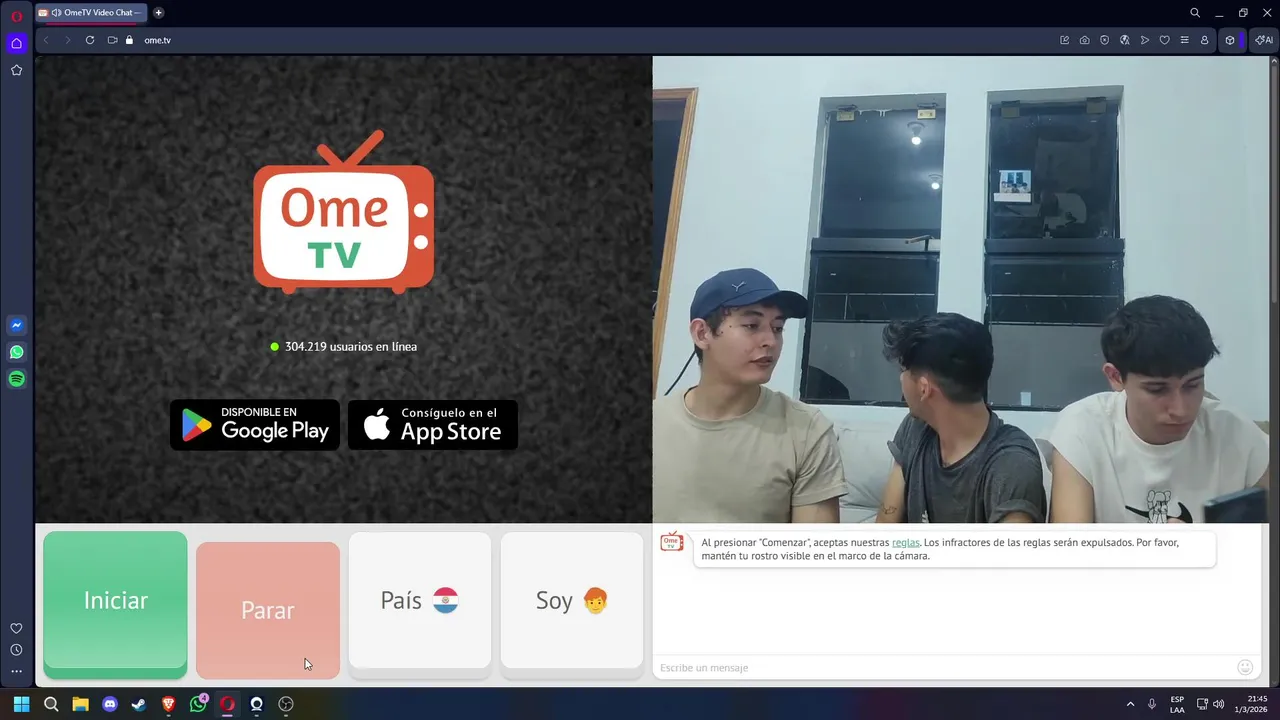This screenshot has width=1280, height=720.
Task: Open Brave browser from taskbar
Action: pos(168,704)
